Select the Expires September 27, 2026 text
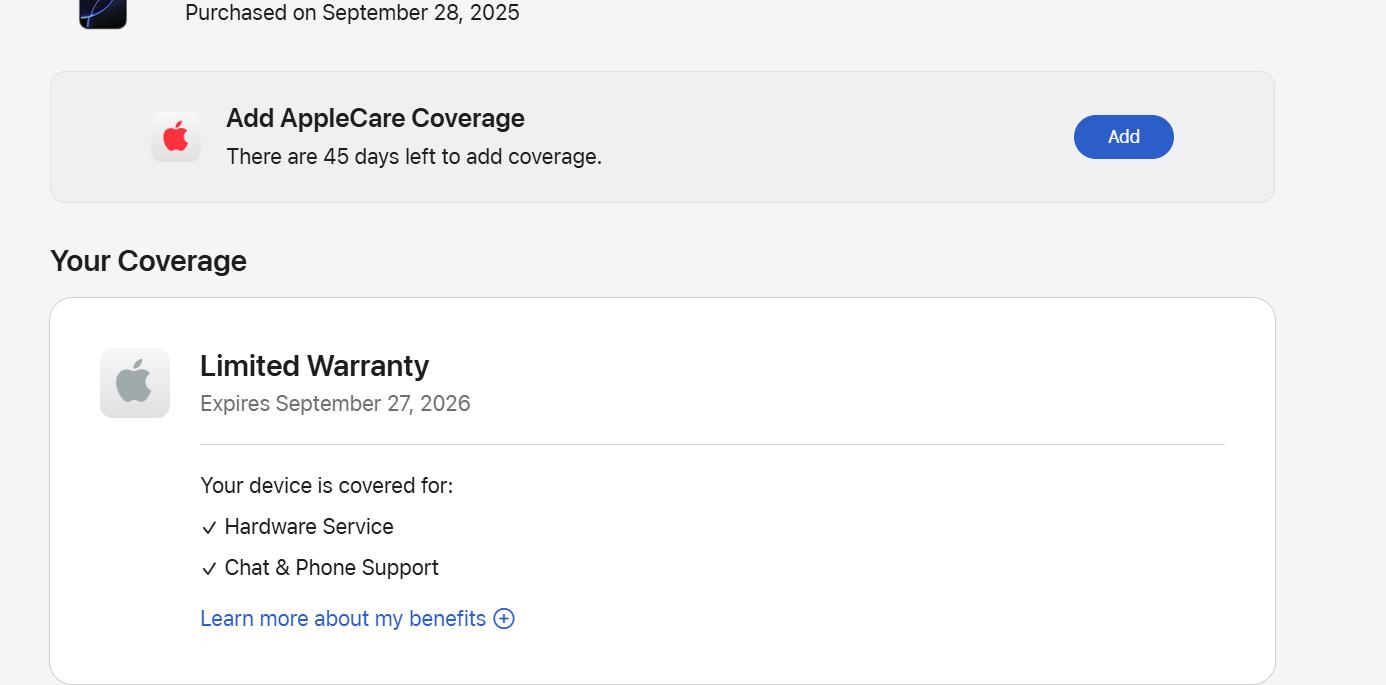Image resolution: width=1386 pixels, height=685 pixels. tap(335, 403)
